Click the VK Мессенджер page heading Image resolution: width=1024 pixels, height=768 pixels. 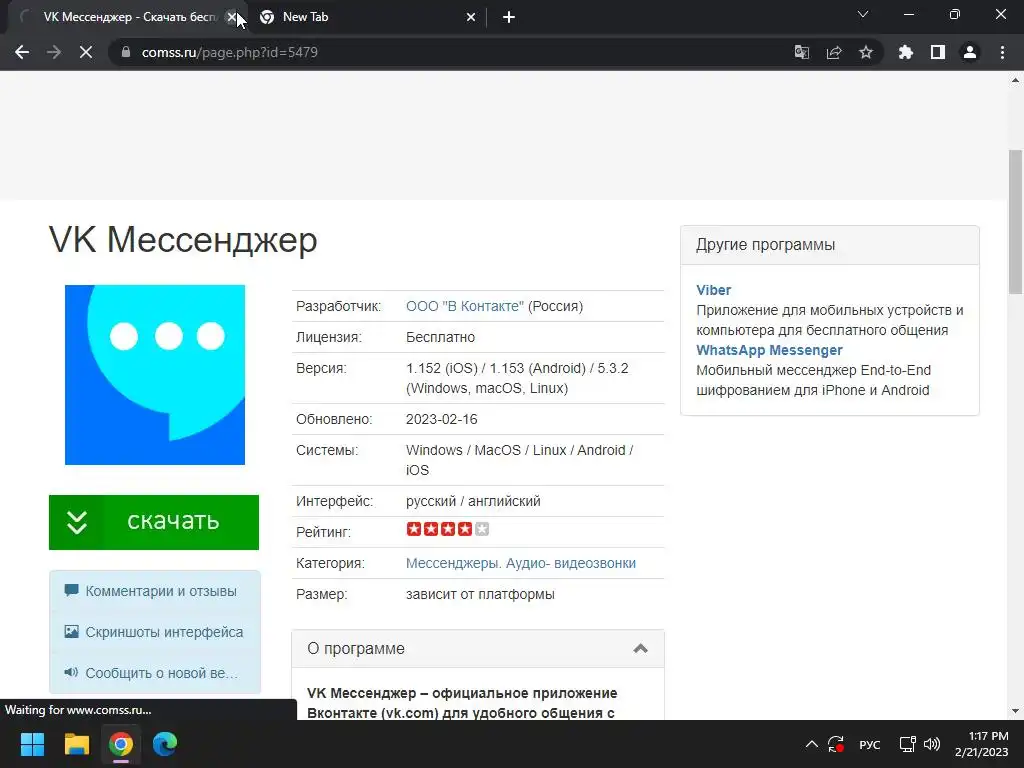tap(183, 240)
